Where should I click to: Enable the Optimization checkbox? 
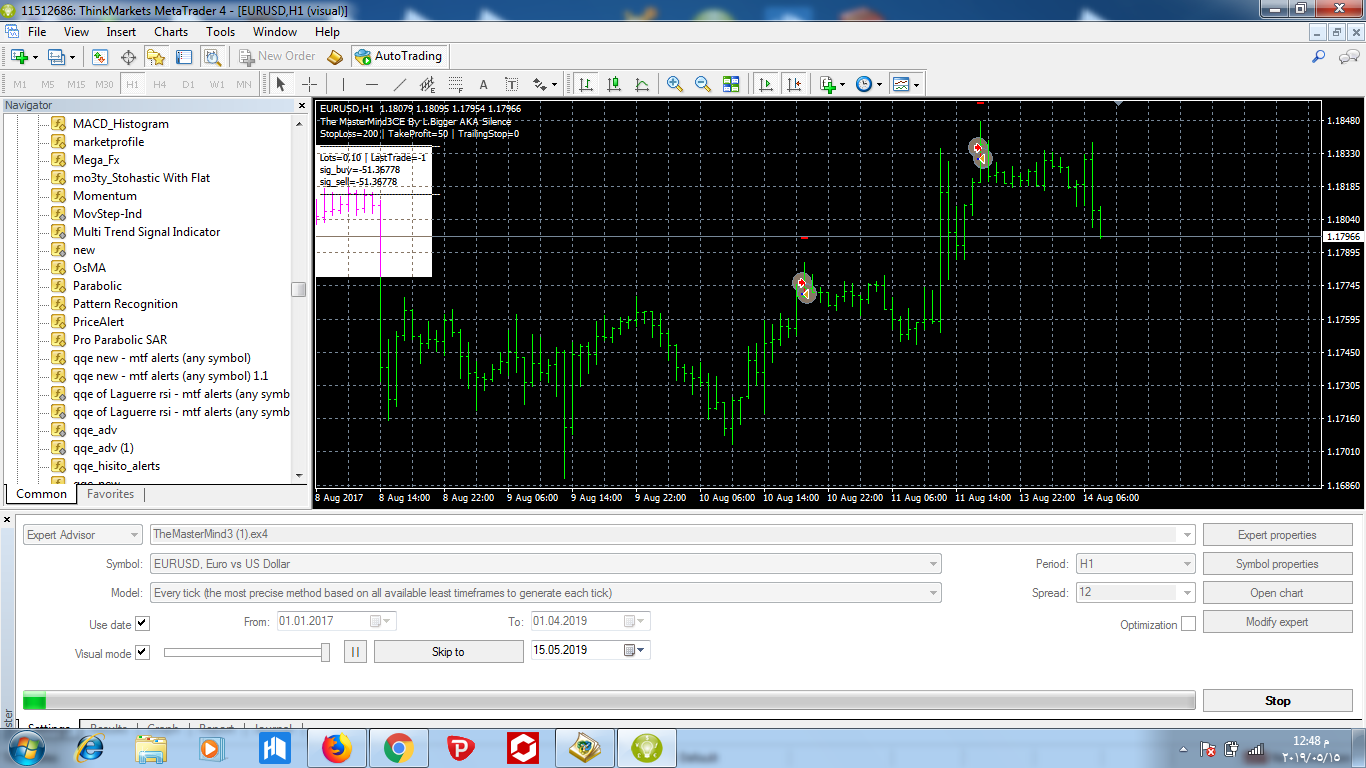click(1188, 623)
